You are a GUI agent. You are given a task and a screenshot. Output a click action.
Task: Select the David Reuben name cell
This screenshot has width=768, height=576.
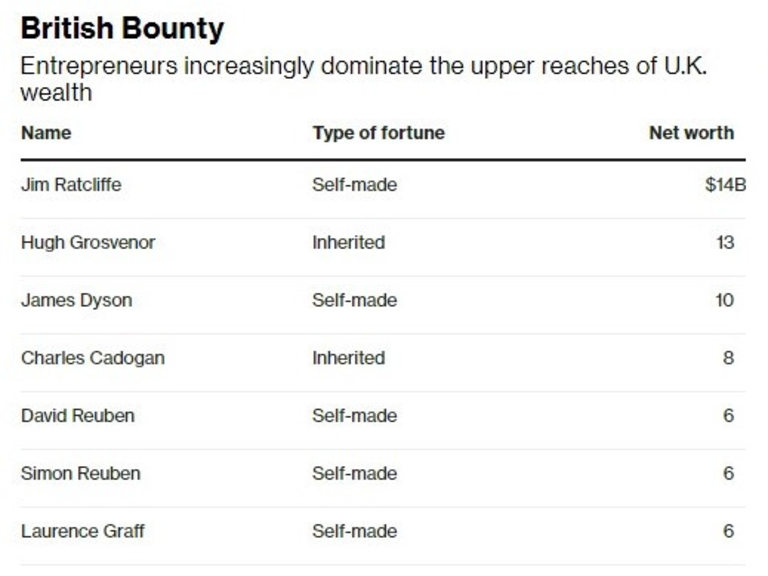coord(77,416)
